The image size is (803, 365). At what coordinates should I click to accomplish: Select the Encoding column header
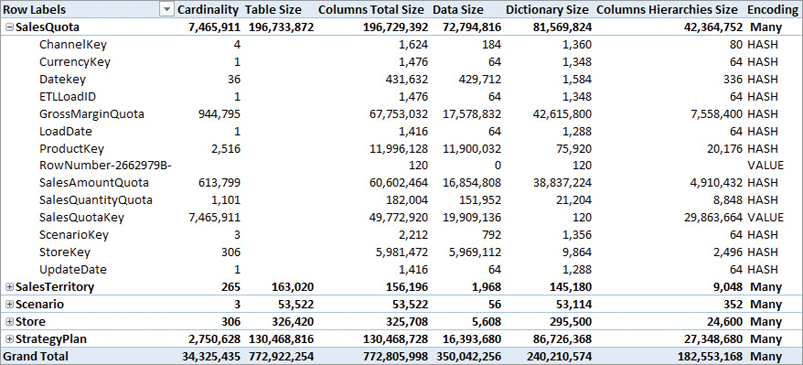coord(772,10)
